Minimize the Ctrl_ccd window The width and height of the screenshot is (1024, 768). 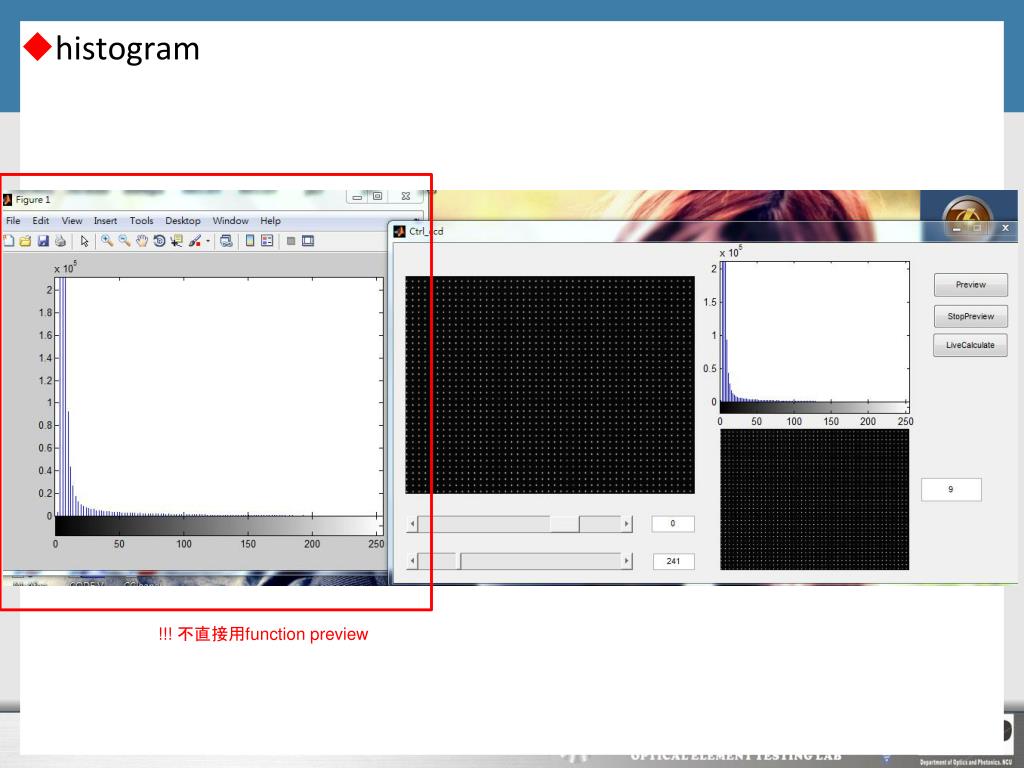(x=956, y=229)
